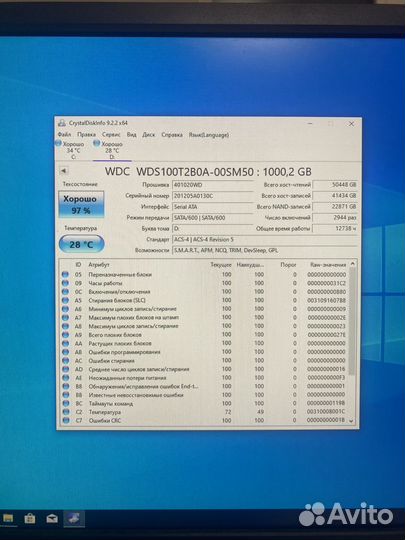The width and height of the screenshot is (405, 540).
Task: Click the status icon of attribute 09
Action: tap(65, 283)
